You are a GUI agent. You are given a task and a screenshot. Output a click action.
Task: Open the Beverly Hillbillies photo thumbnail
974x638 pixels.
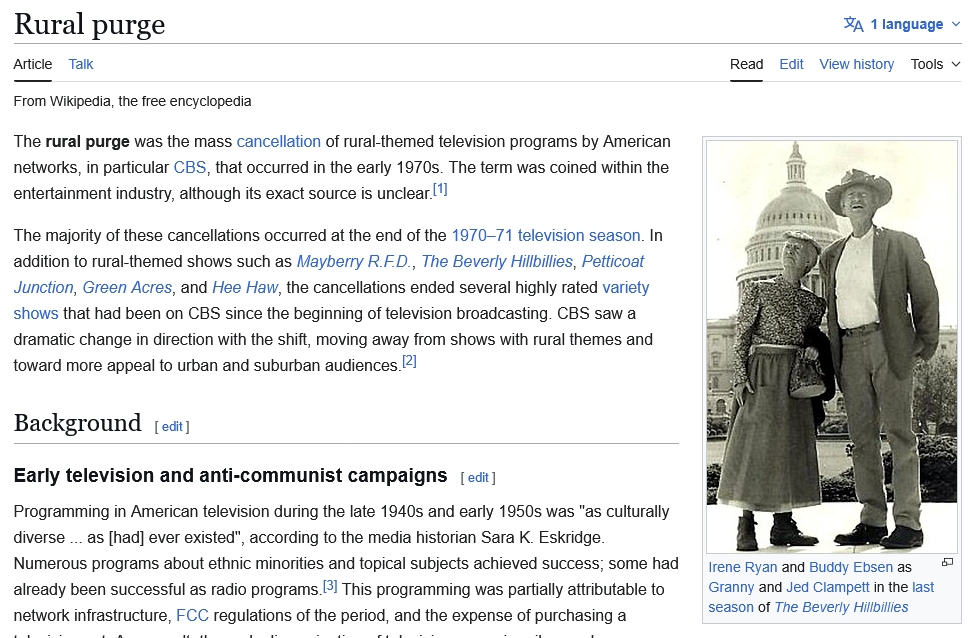(x=831, y=346)
